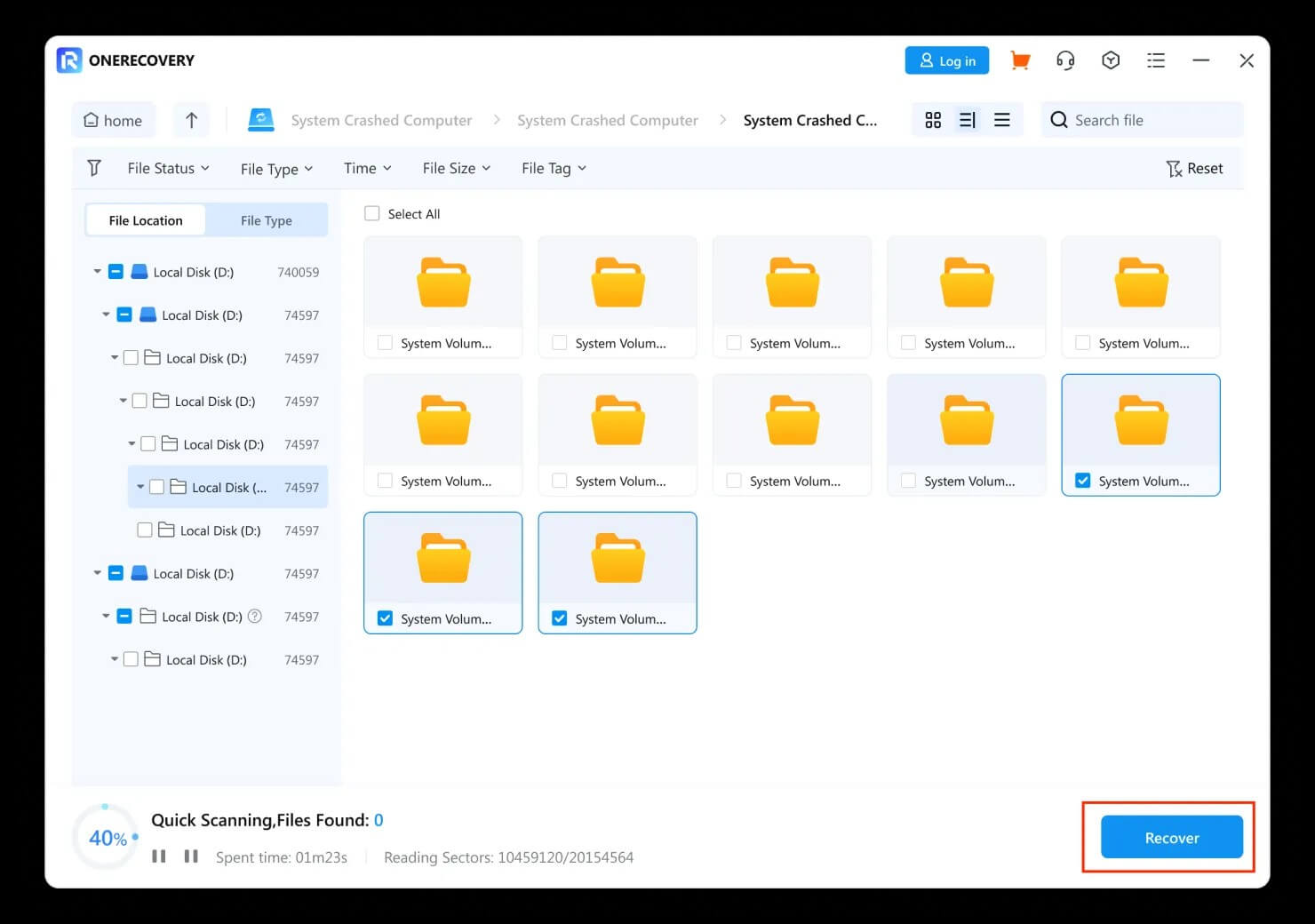Pause the quick scan
The image size is (1315, 924).
[159, 856]
